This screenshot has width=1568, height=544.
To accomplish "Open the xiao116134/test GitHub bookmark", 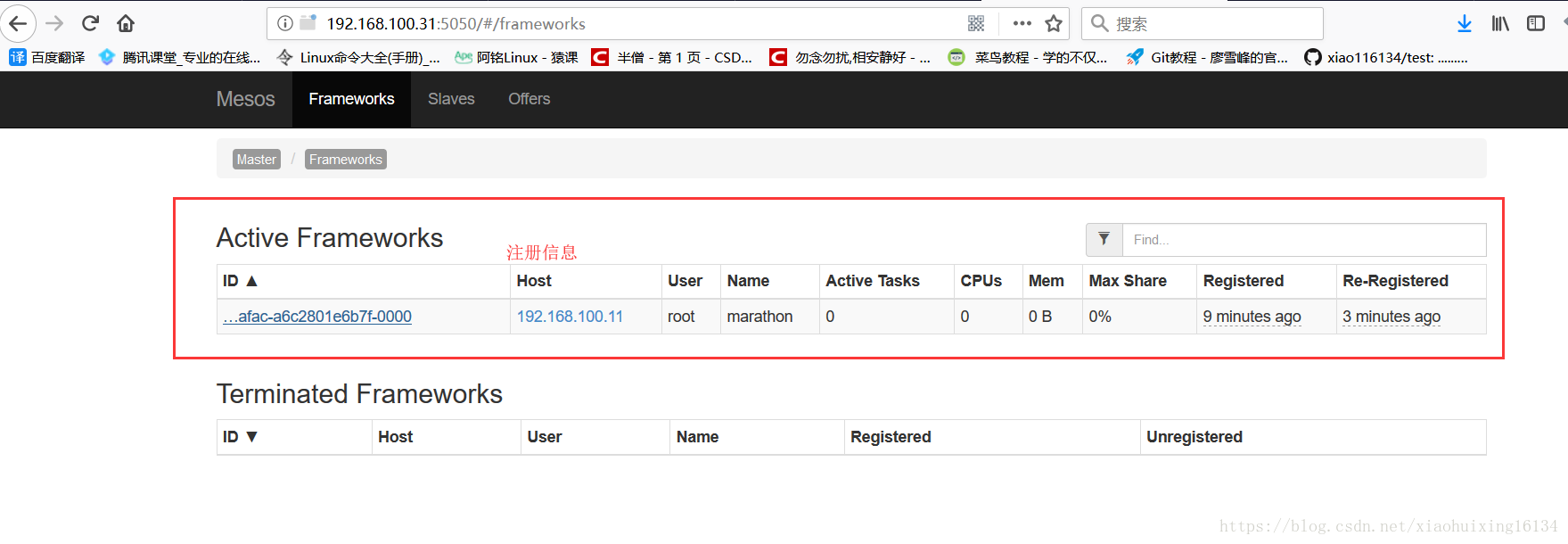I will [1386, 57].
